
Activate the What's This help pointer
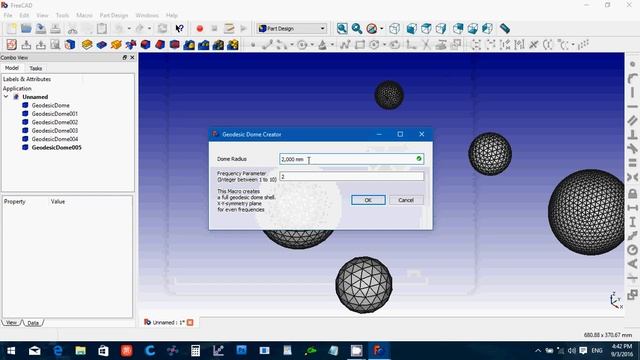[x=179, y=29]
